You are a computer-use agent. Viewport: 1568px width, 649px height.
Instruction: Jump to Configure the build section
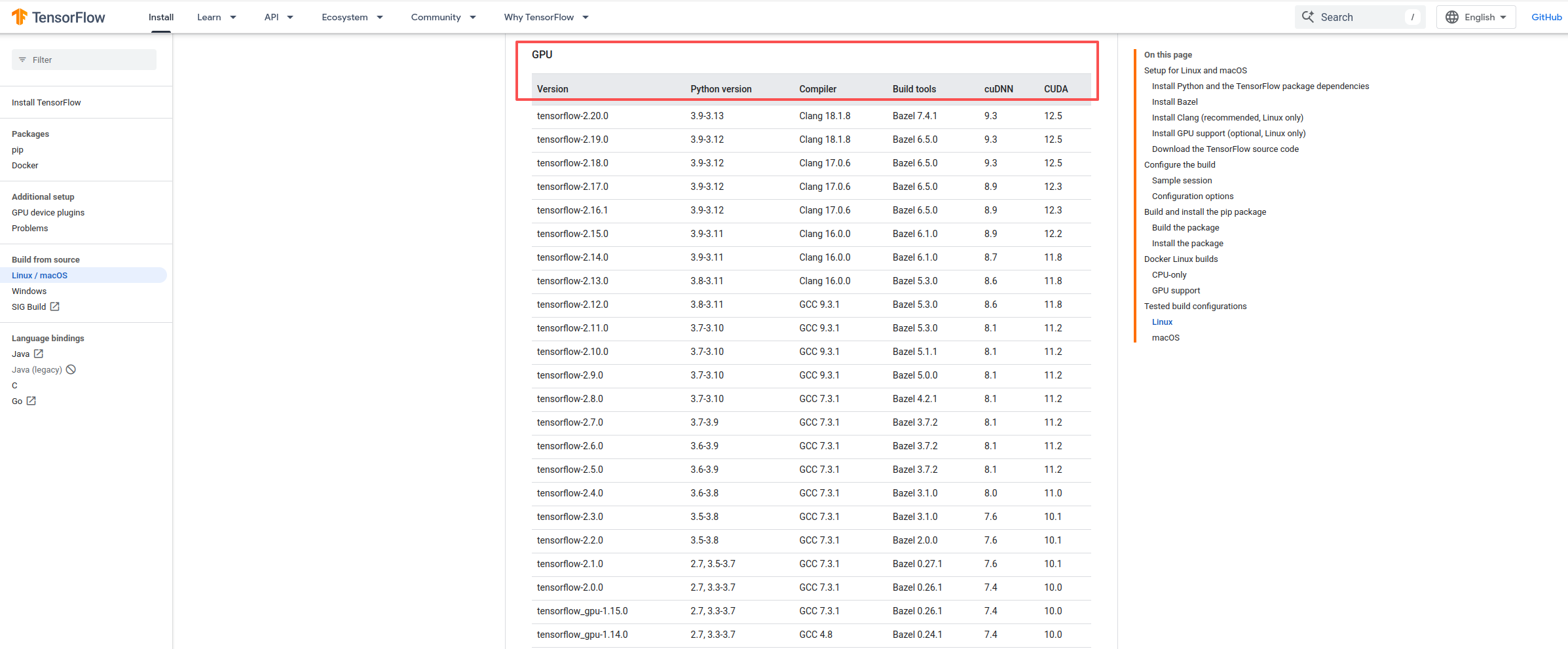pos(1180,164)
